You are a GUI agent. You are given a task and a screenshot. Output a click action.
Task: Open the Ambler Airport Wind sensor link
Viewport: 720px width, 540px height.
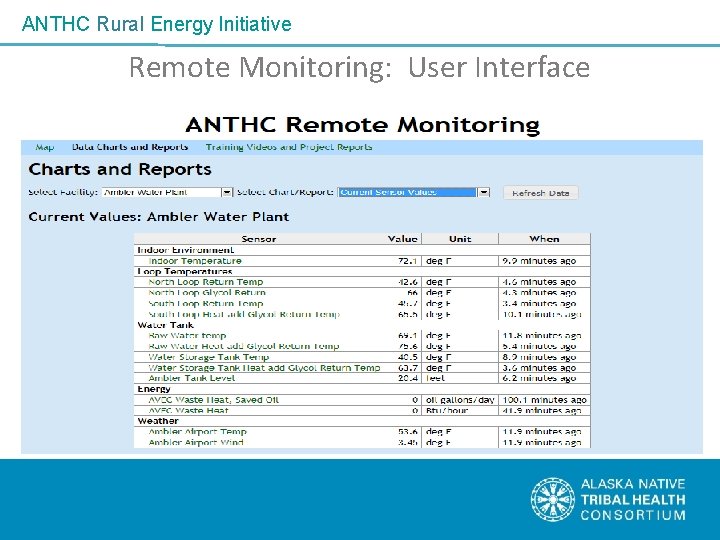point(196,443)
